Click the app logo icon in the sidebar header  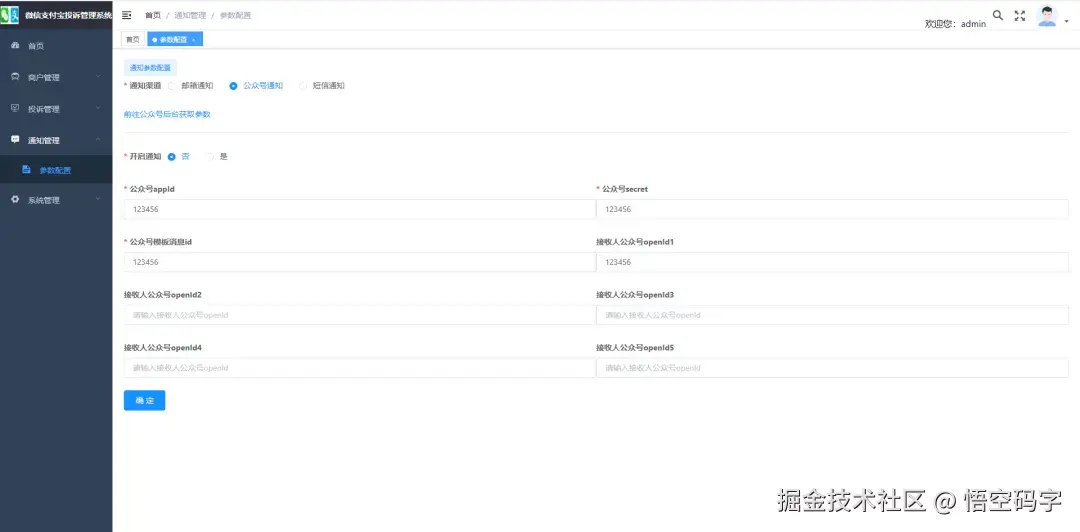coord(10,15)
